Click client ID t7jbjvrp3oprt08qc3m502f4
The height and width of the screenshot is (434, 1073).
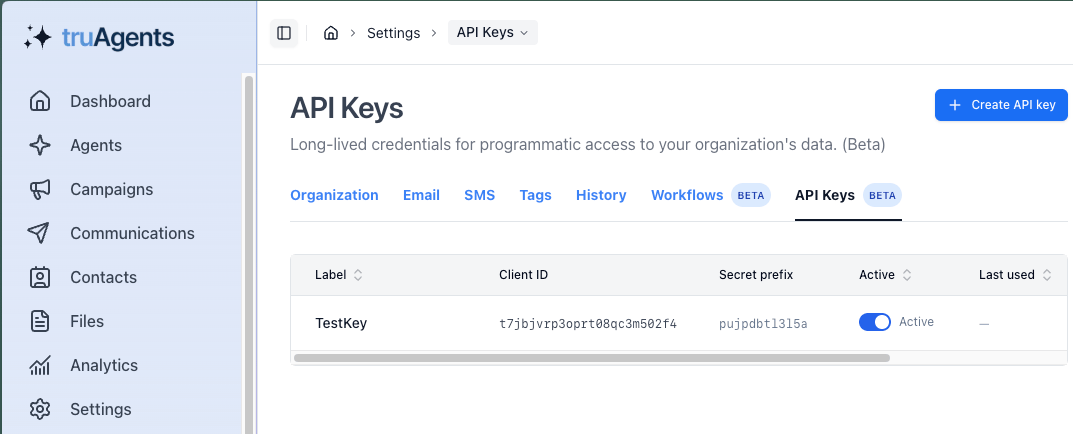pos(588,324)
